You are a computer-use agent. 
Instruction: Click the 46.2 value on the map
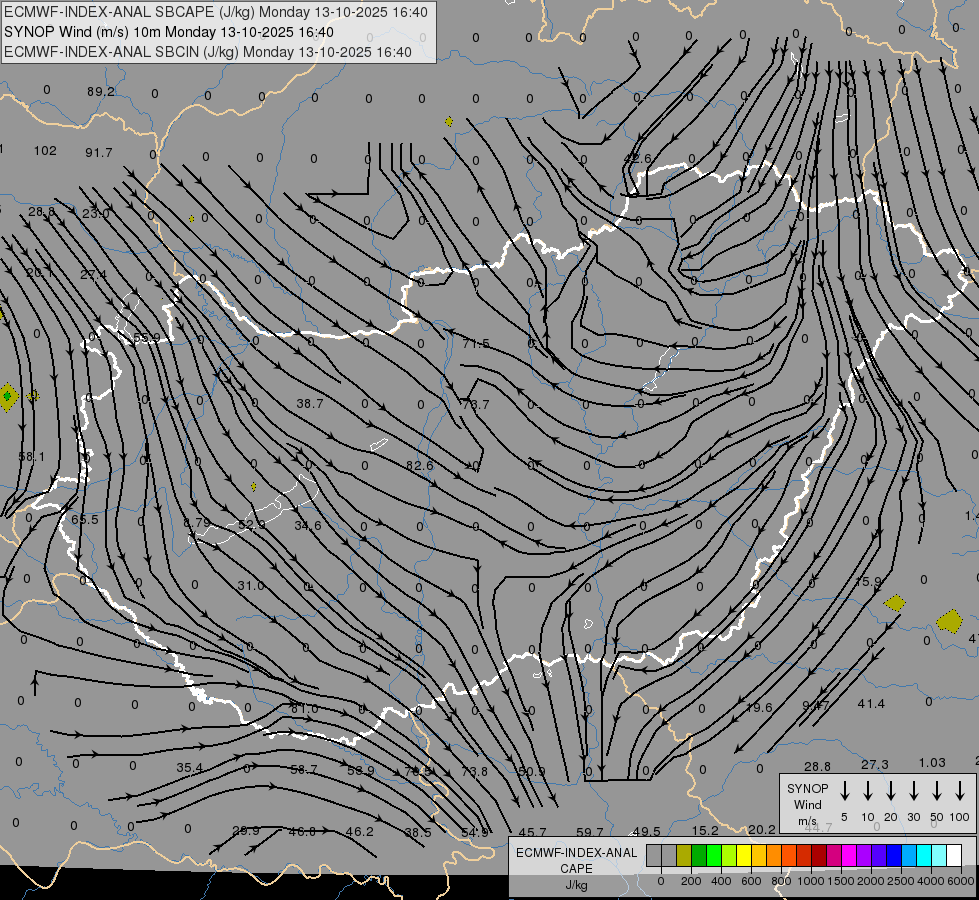click(x=360, y=831)
